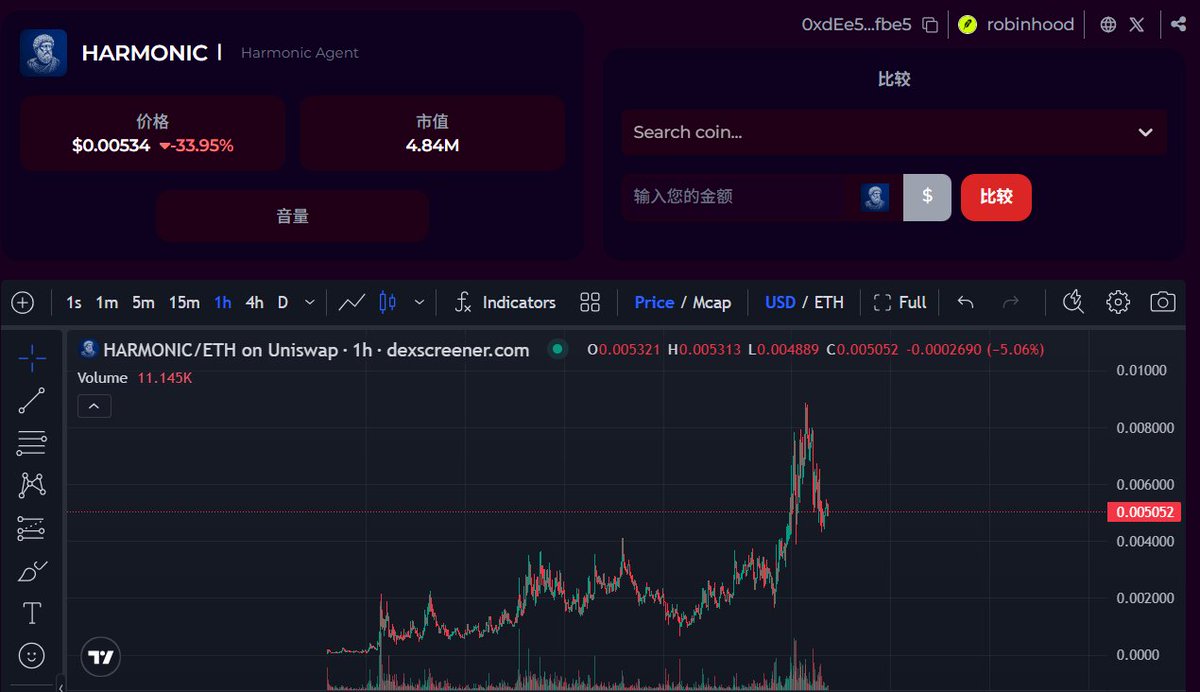The width and height of the screenshot is (1200, 692).
Task: Collapse the drawing toolbar side arrow
Action: [x=61, y=686]
